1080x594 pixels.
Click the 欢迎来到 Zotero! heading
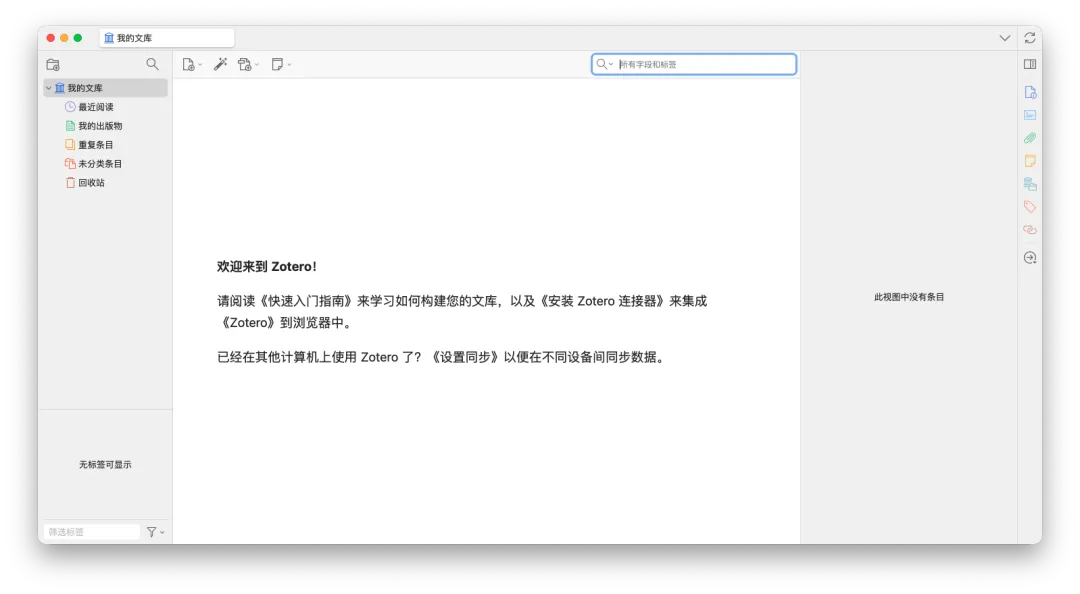pos(267,267)
